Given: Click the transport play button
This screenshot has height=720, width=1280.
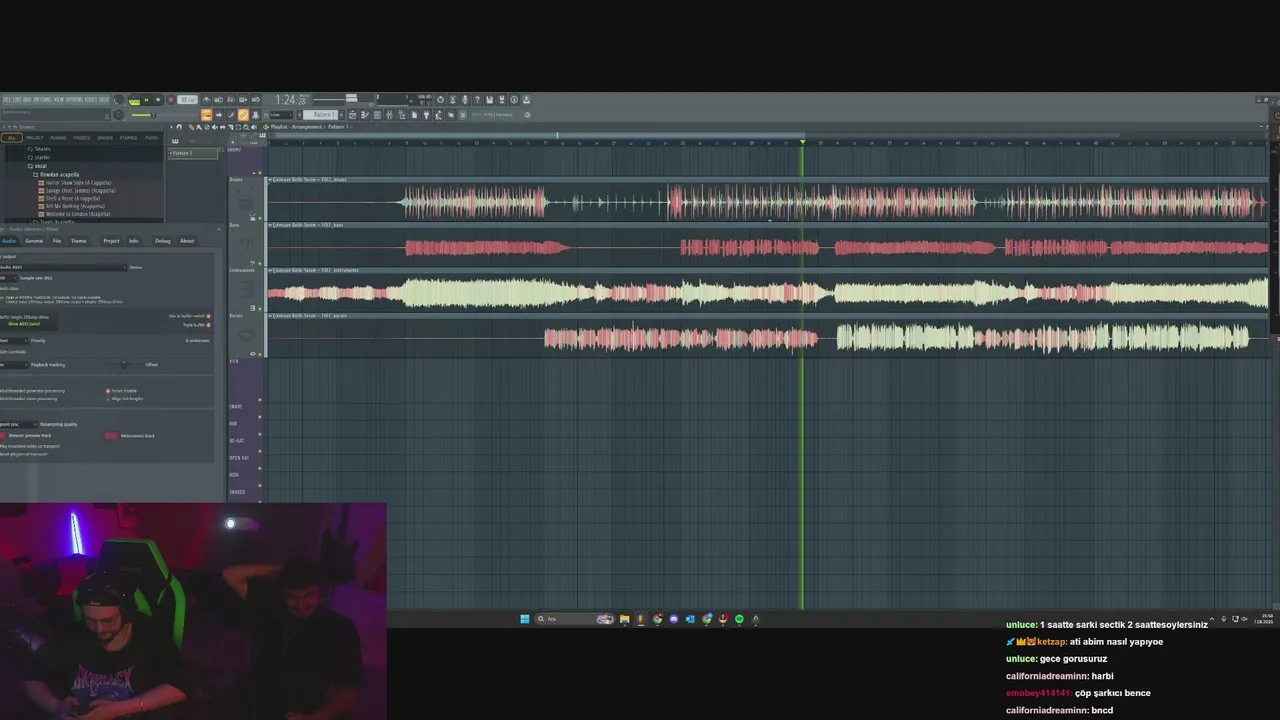Looking at the screenshot, I should pyautogui.click(x=147, y=100).
